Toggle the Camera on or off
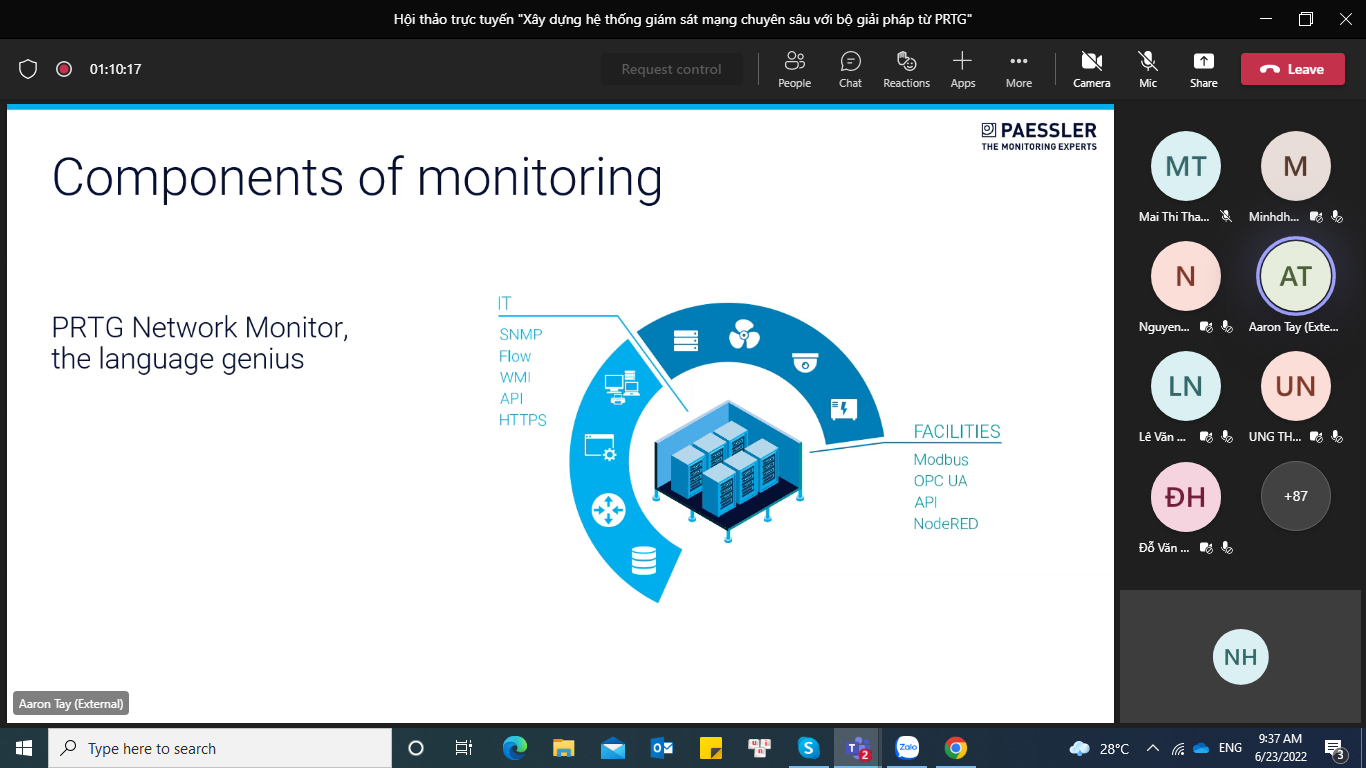Viewport: 1366px width, 768px height. pos(1092,69)
